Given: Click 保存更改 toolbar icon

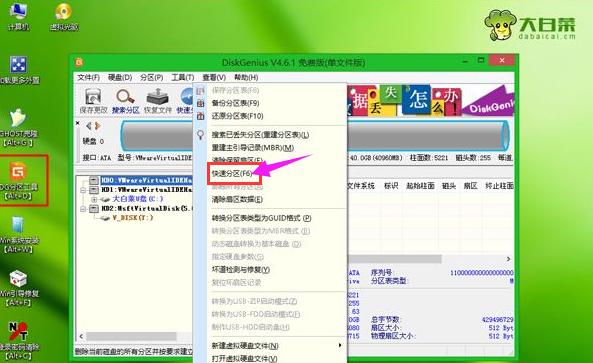Looking at the screenshot, I should click(x=93, y=101).
